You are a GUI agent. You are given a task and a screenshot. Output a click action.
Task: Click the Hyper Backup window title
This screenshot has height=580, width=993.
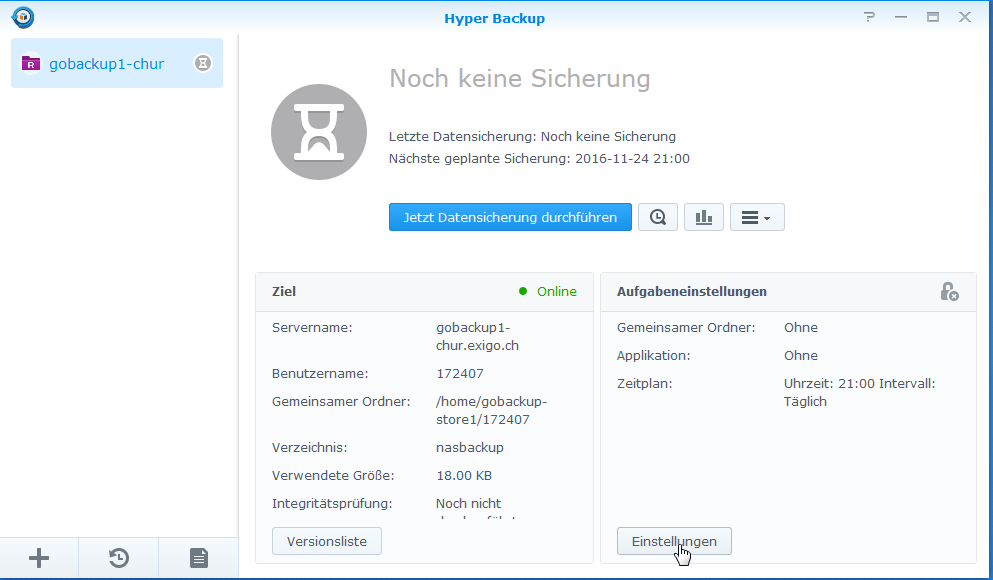click(x=495, y=18)
